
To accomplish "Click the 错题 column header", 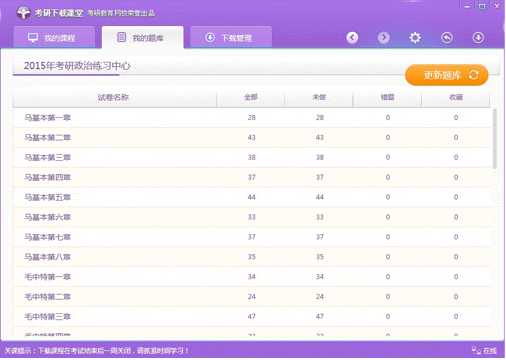I will coord(387,97).
